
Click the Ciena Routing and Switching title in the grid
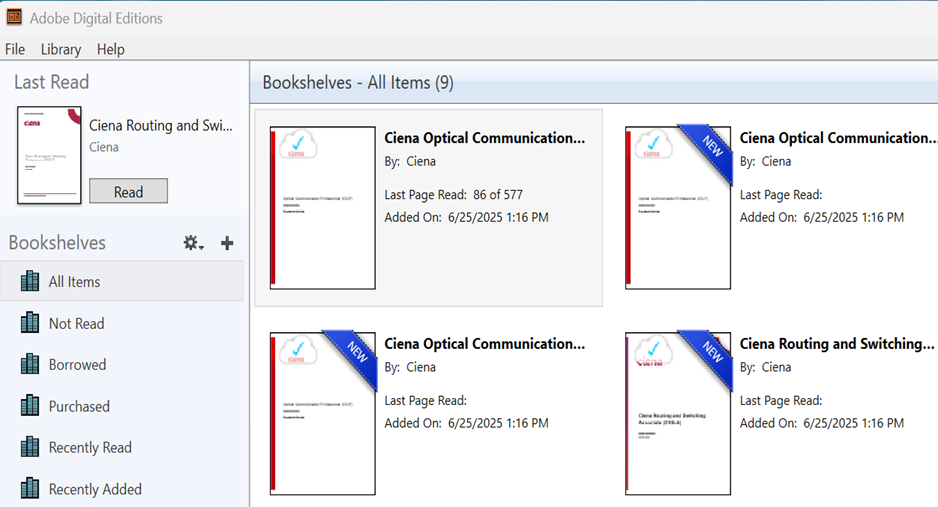836,344
